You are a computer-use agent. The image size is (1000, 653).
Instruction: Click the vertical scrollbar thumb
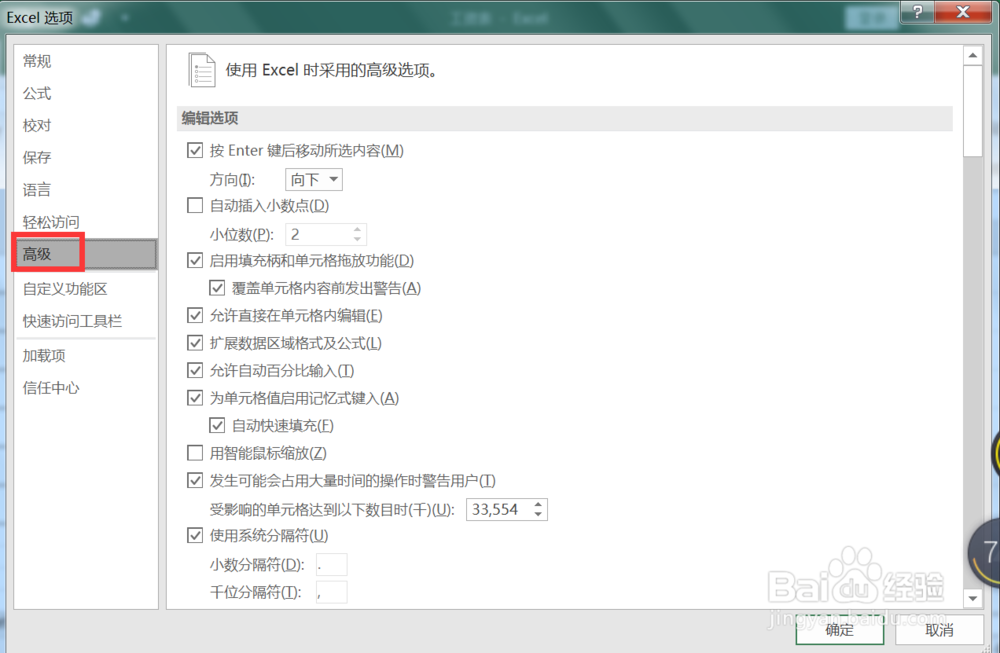973,111
